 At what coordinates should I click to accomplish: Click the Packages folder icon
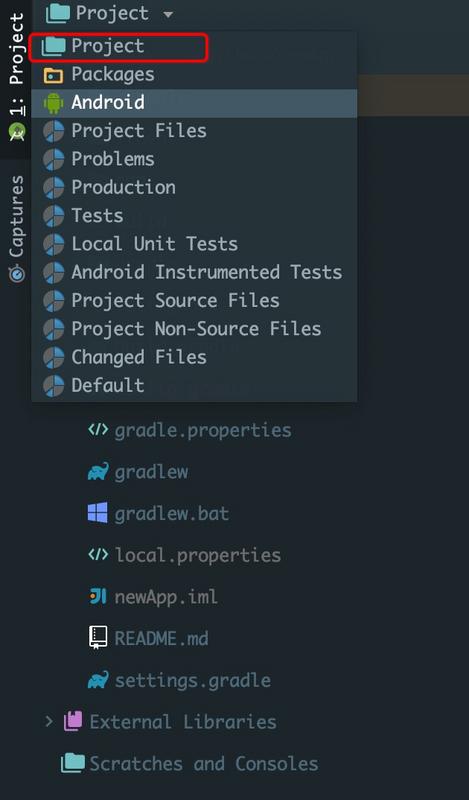(x=53, y=75)
